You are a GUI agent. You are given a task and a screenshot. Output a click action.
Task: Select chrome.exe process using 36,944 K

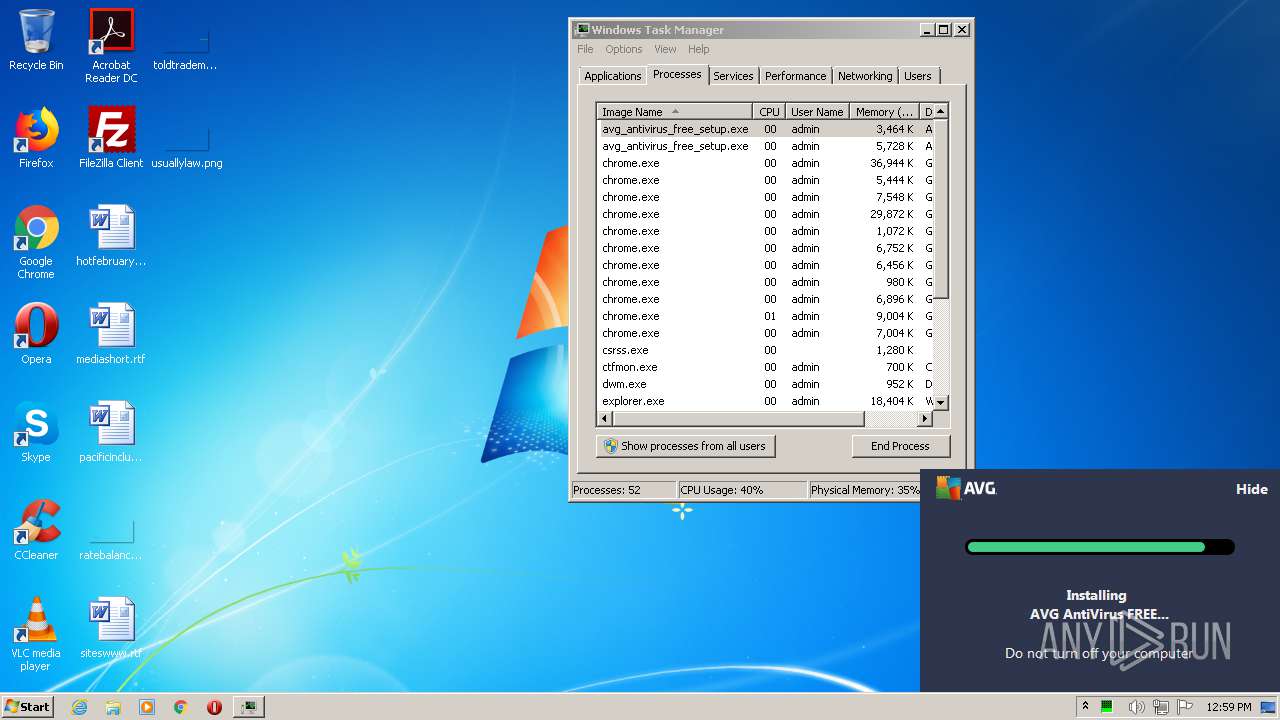(x=765, y=163)
